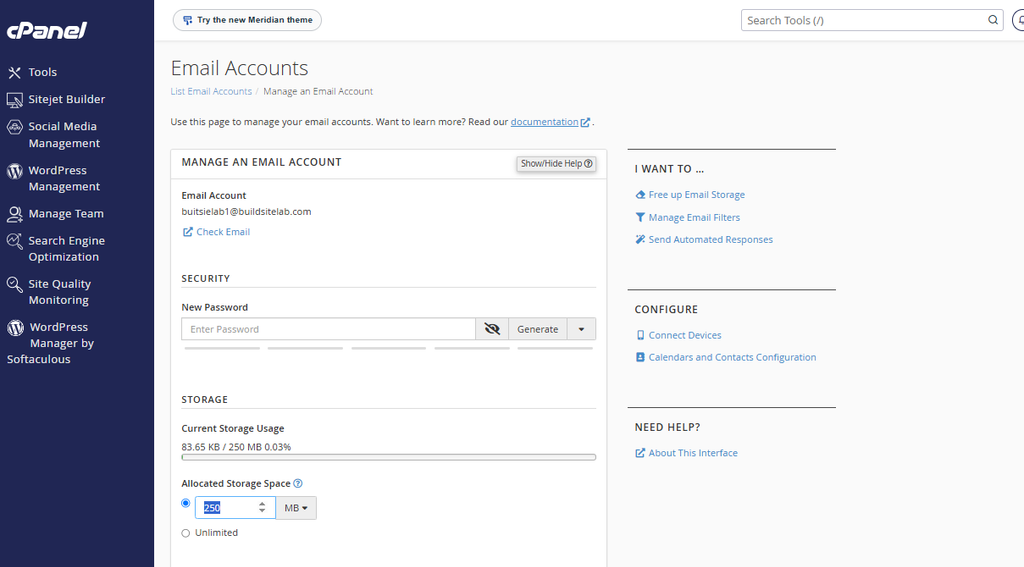1024x567 pixels.
Task: Go to List Email Accounts breadcrumb
Action: tap(211, 91)
